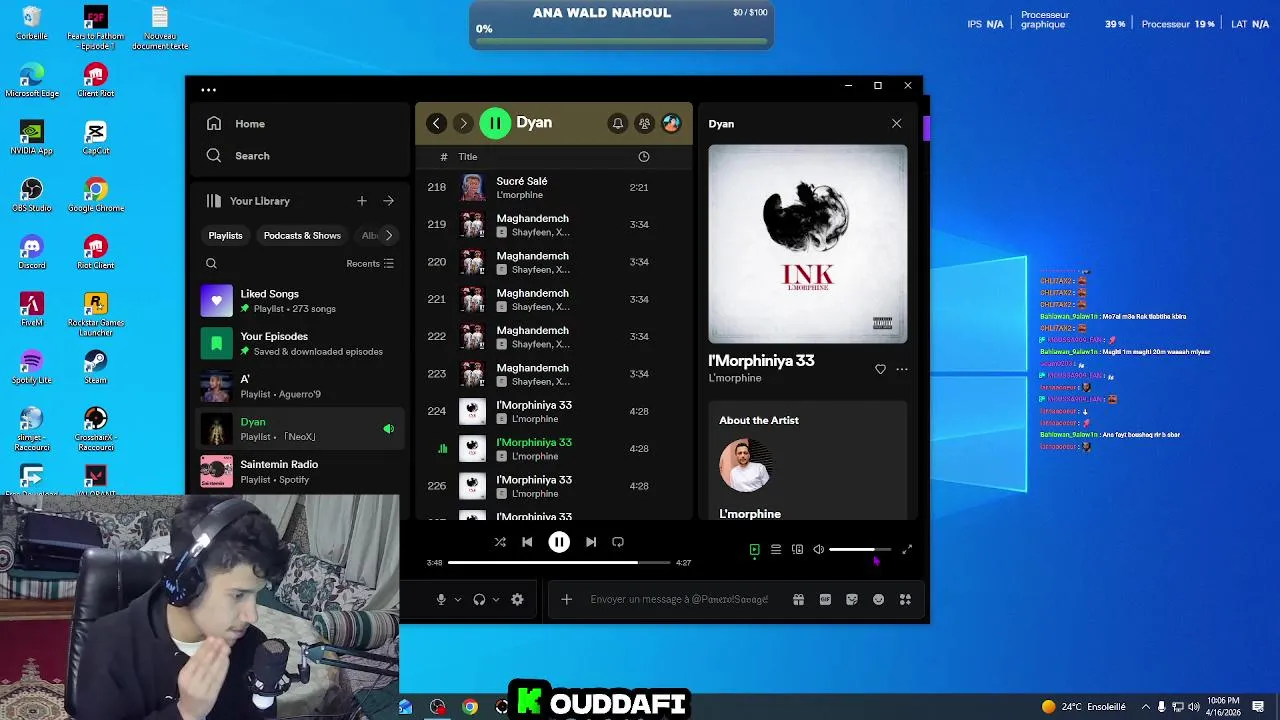Open Spotify Search
The height and width of the screenshot is (720, 1280).
239,156
